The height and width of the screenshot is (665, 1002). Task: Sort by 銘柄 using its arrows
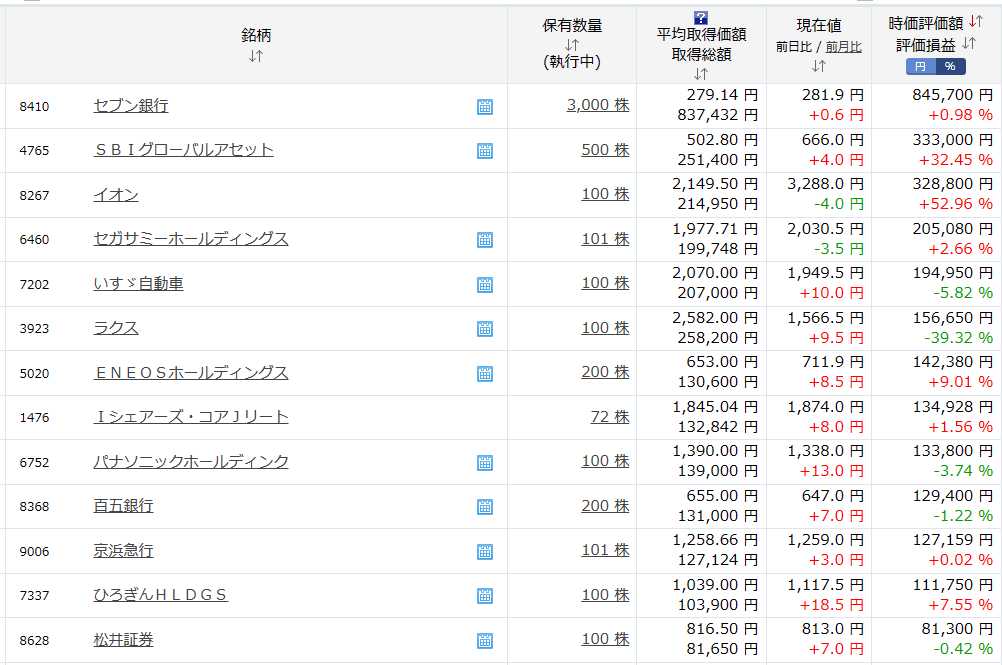click(x=256, y=56)
